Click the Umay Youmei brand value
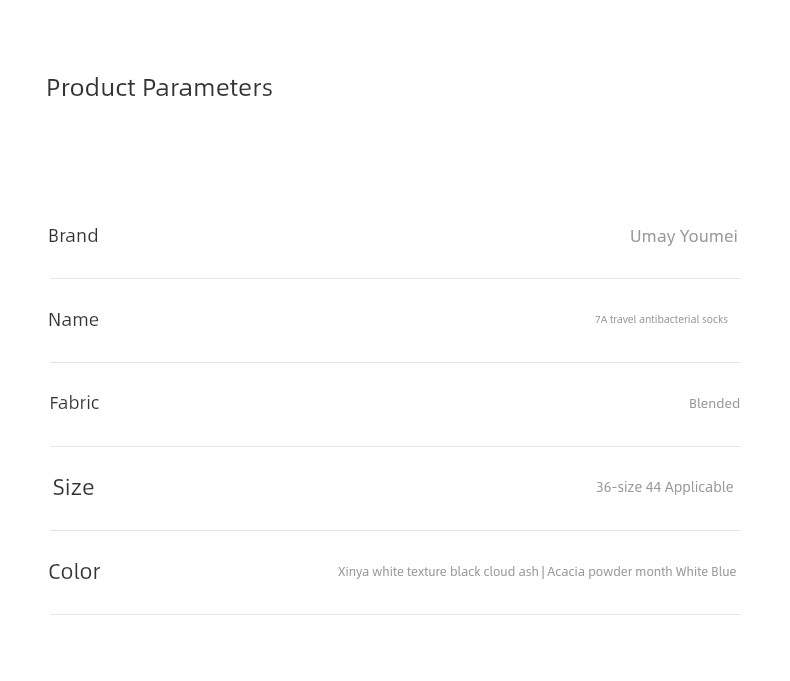 pos(683,236)
